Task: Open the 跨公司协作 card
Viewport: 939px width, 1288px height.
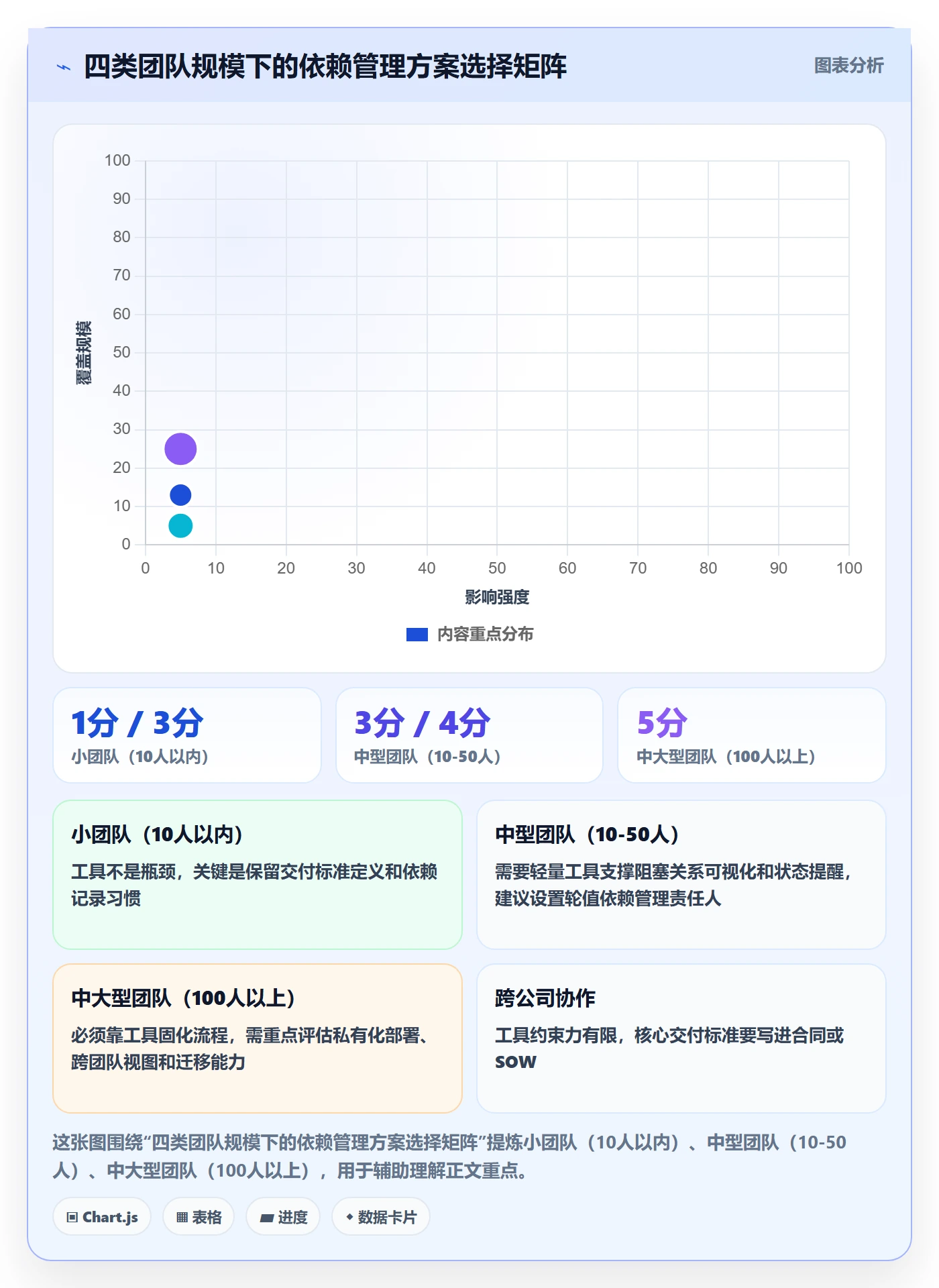Action: click(x=681, y=1038)
